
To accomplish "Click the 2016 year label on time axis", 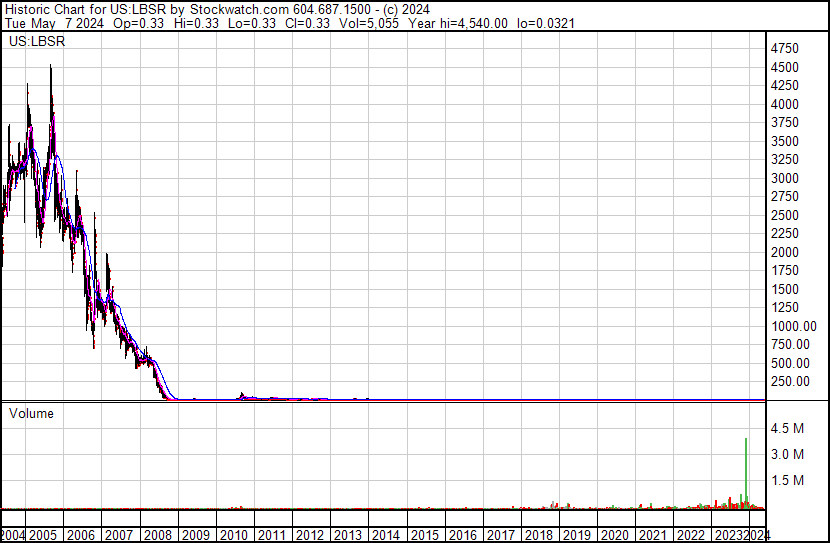I will pyautogui.click(x=463, y=535).
